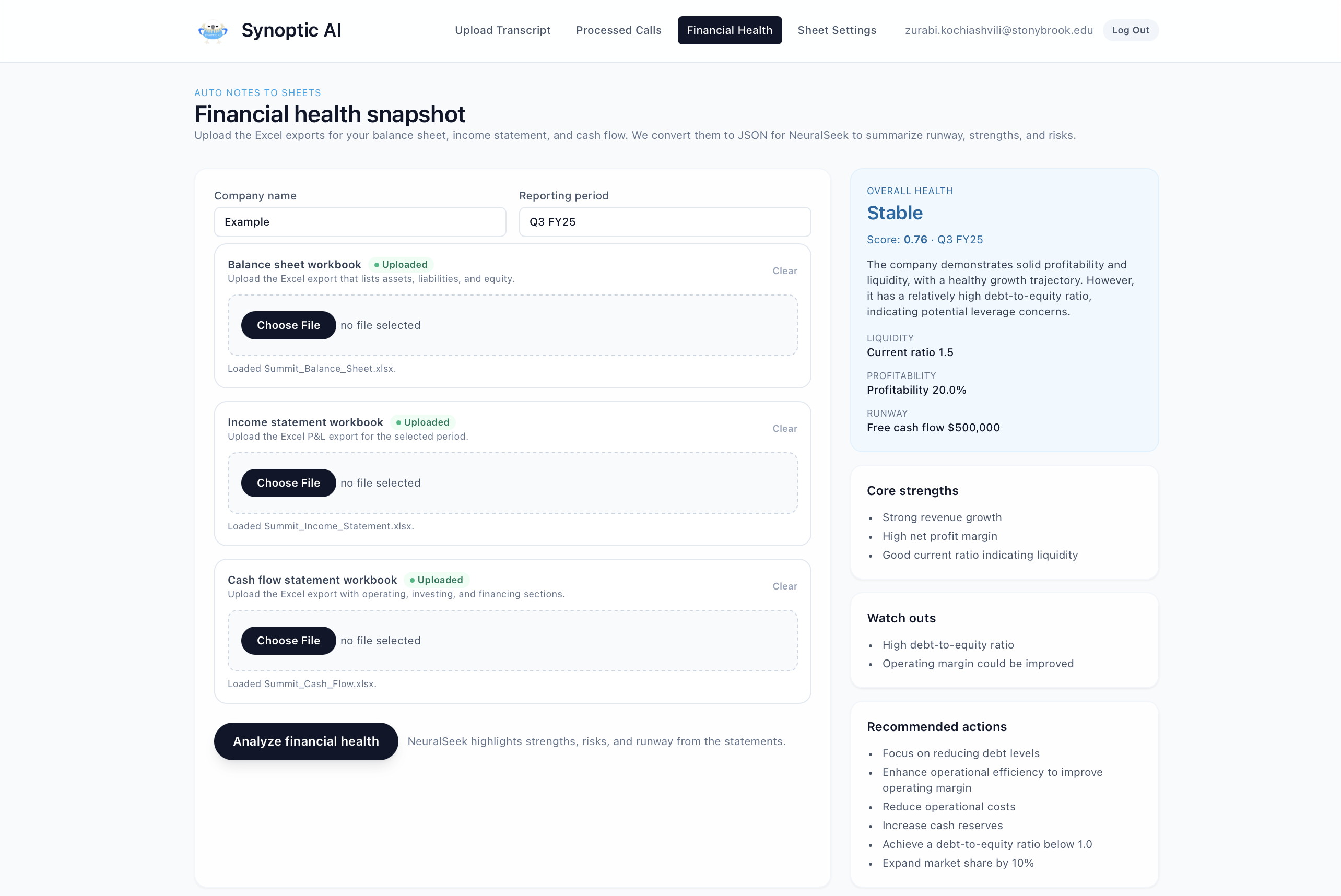The image size is (1341, 896).
Task: Go to the Processed Calls tab
Action: coord(618,30)
